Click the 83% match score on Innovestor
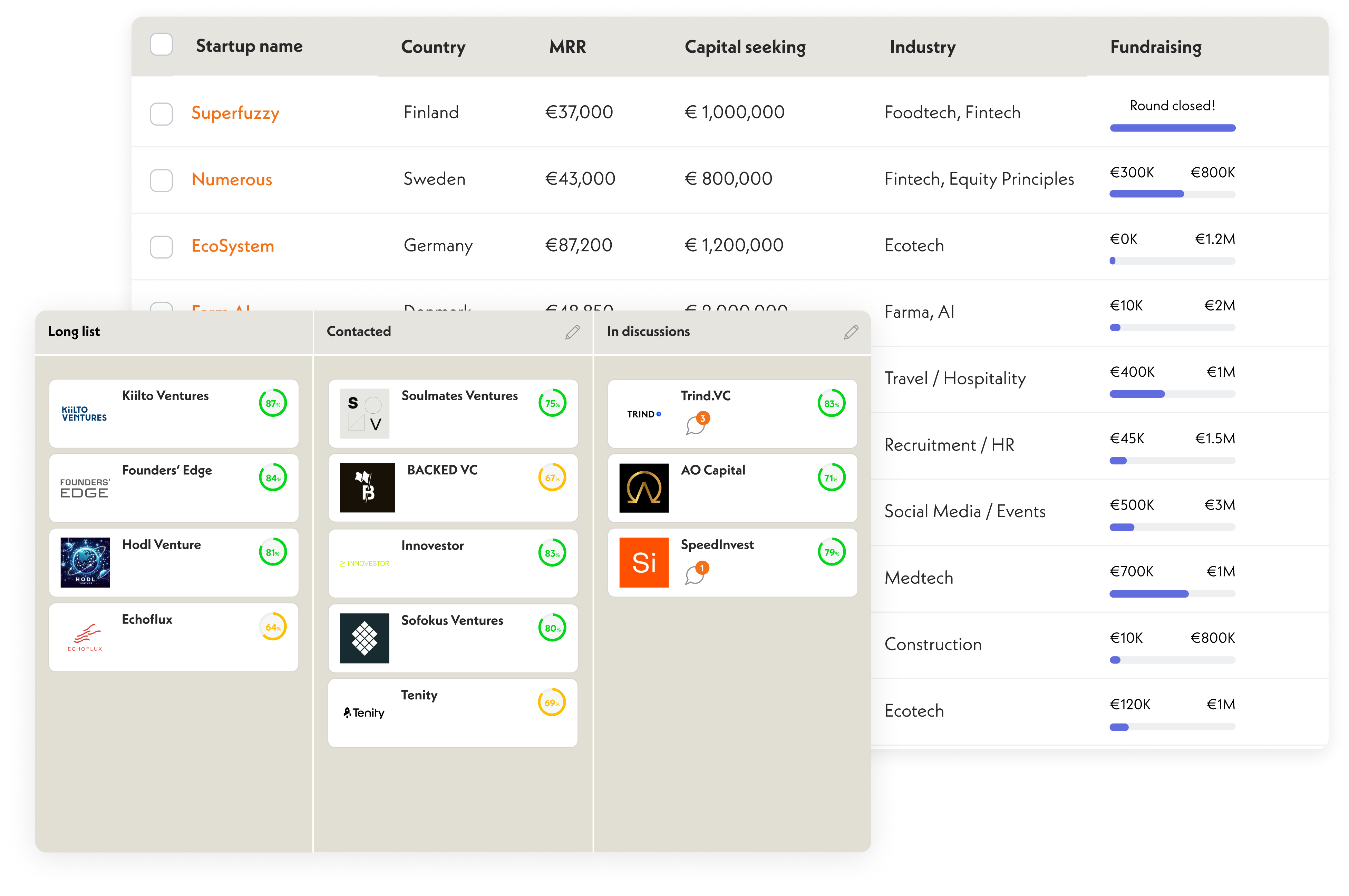The width and height of the screenshot is (1349, 896). 552,553
